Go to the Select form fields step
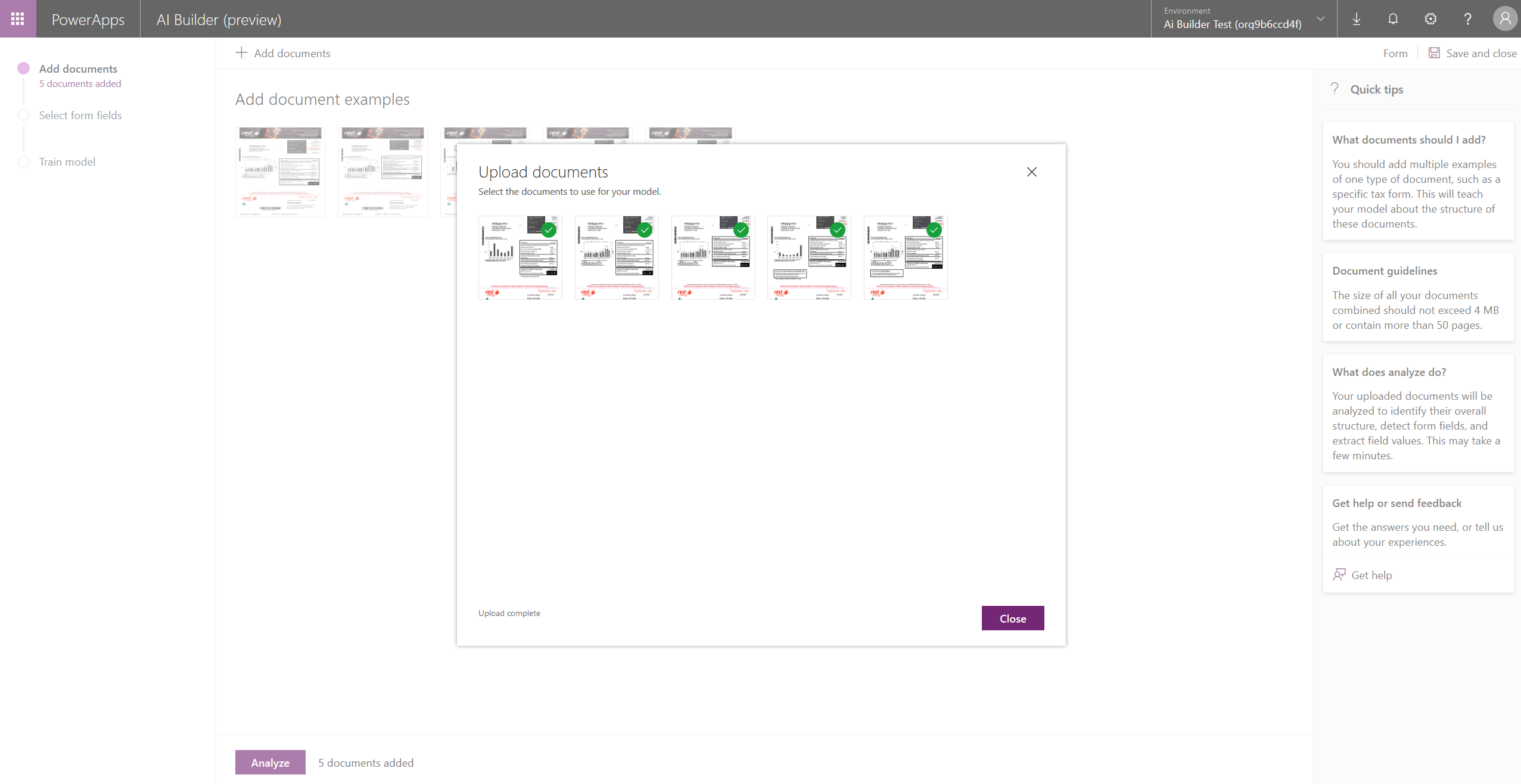 (80, 116)
